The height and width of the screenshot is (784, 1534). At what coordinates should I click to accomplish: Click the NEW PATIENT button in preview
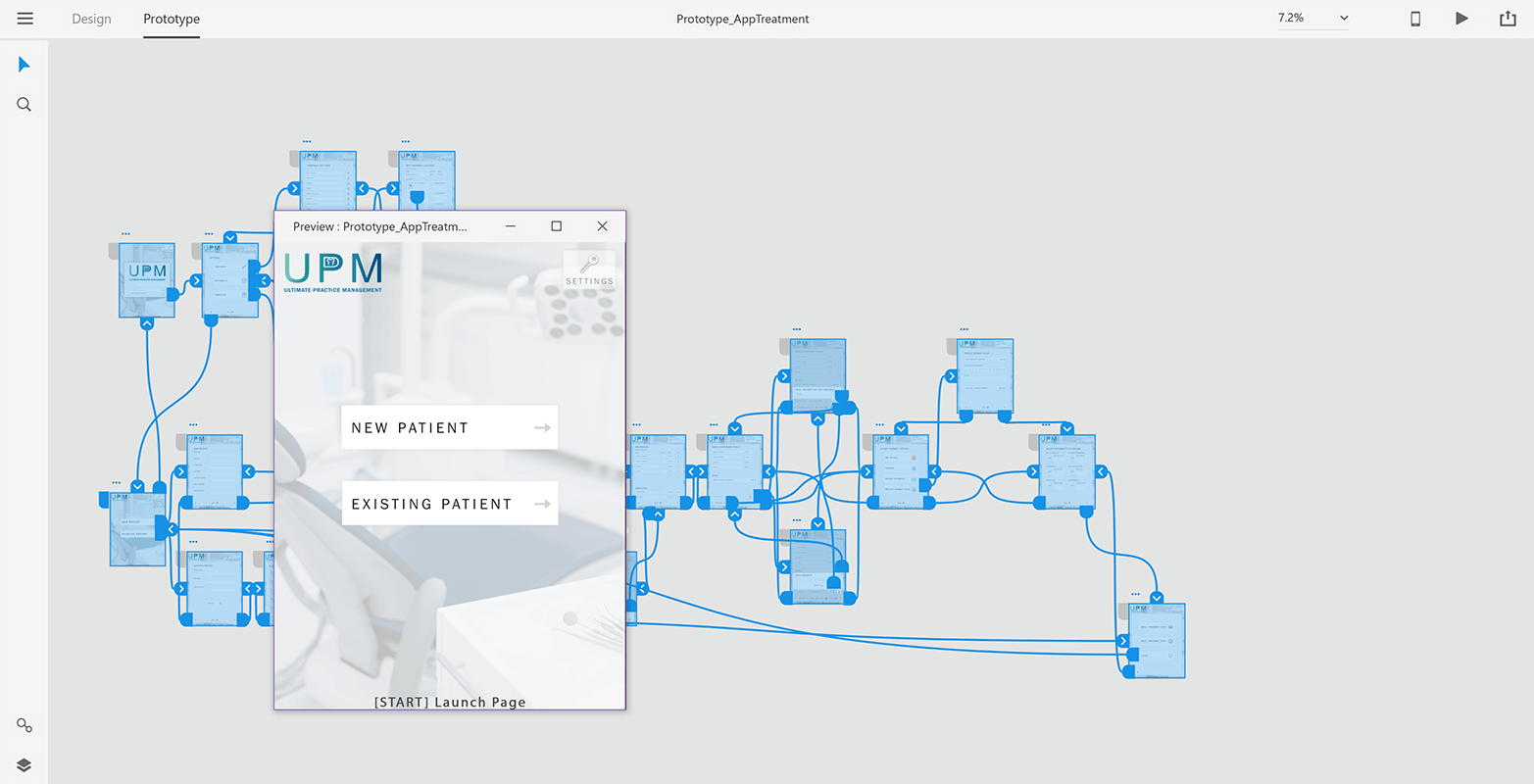coord(450,427)
